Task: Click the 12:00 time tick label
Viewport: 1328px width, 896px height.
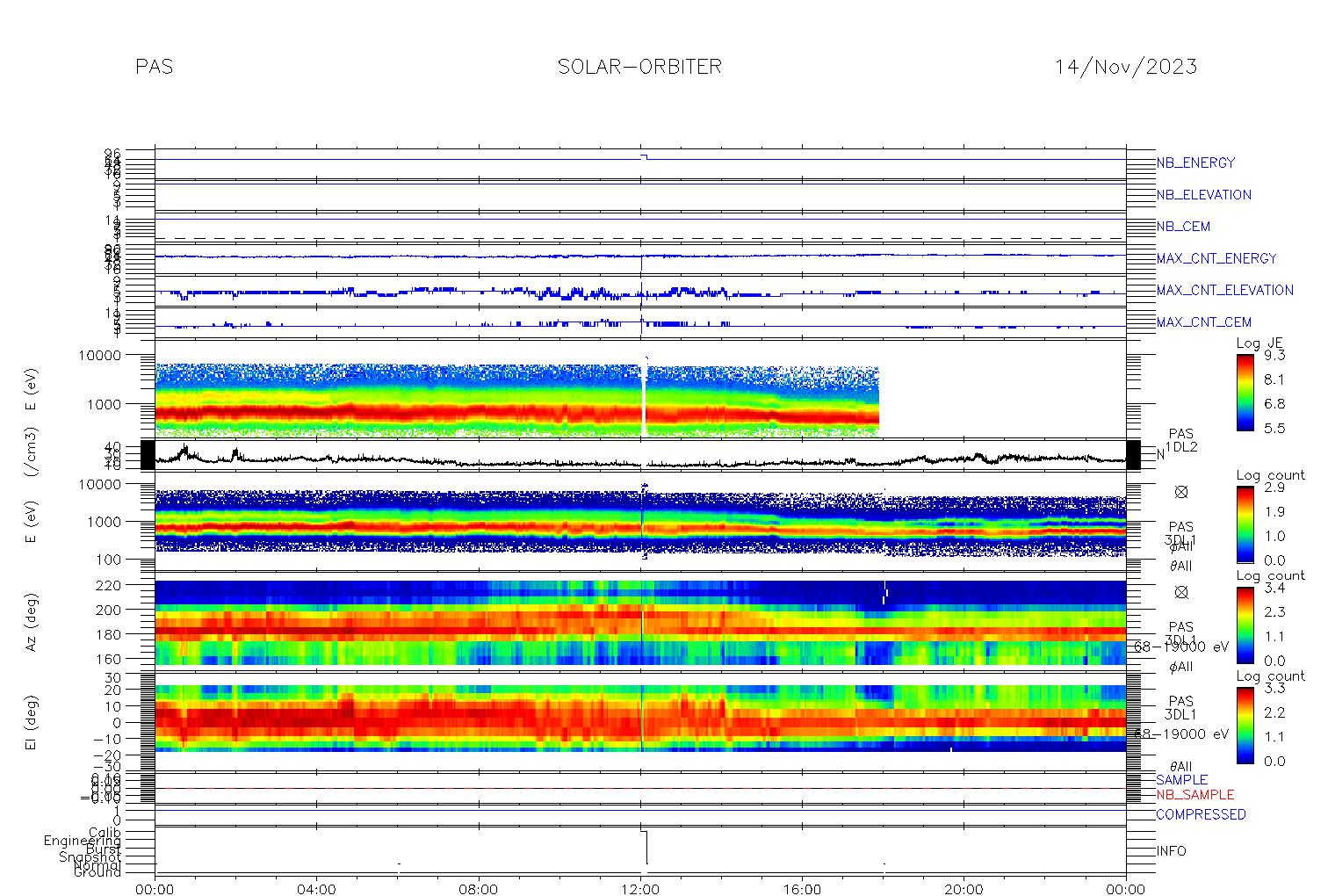Action: coord(640,889)
